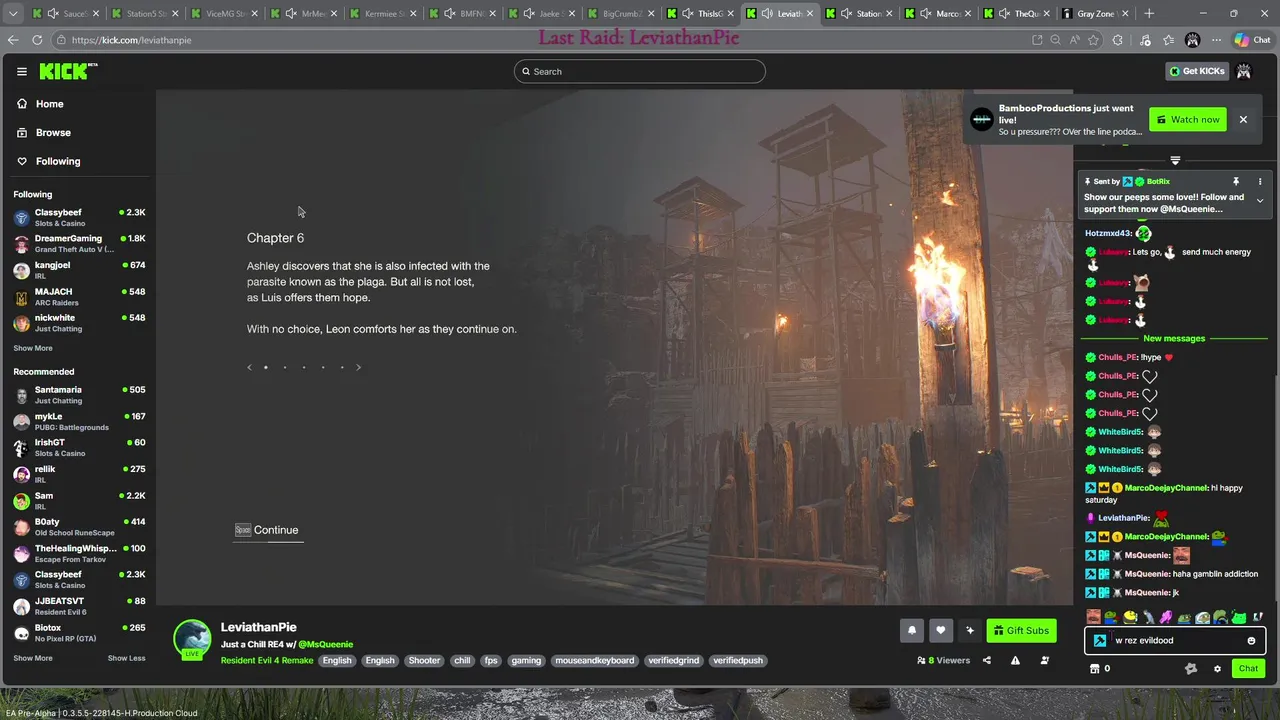Open emoji picker in chat input
This screenshot has height=720, width=1280.
pyautogui.click(x=1251, y=640)
